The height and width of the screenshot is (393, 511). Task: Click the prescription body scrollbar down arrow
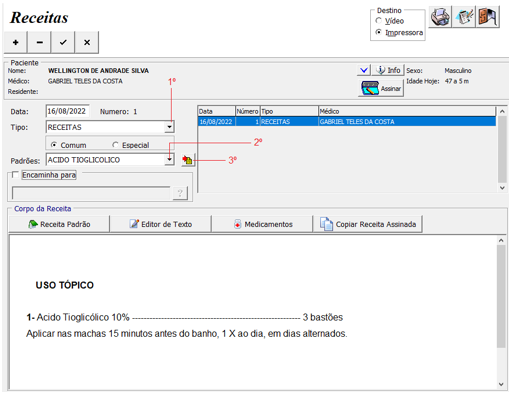click(x=501, y=384)
